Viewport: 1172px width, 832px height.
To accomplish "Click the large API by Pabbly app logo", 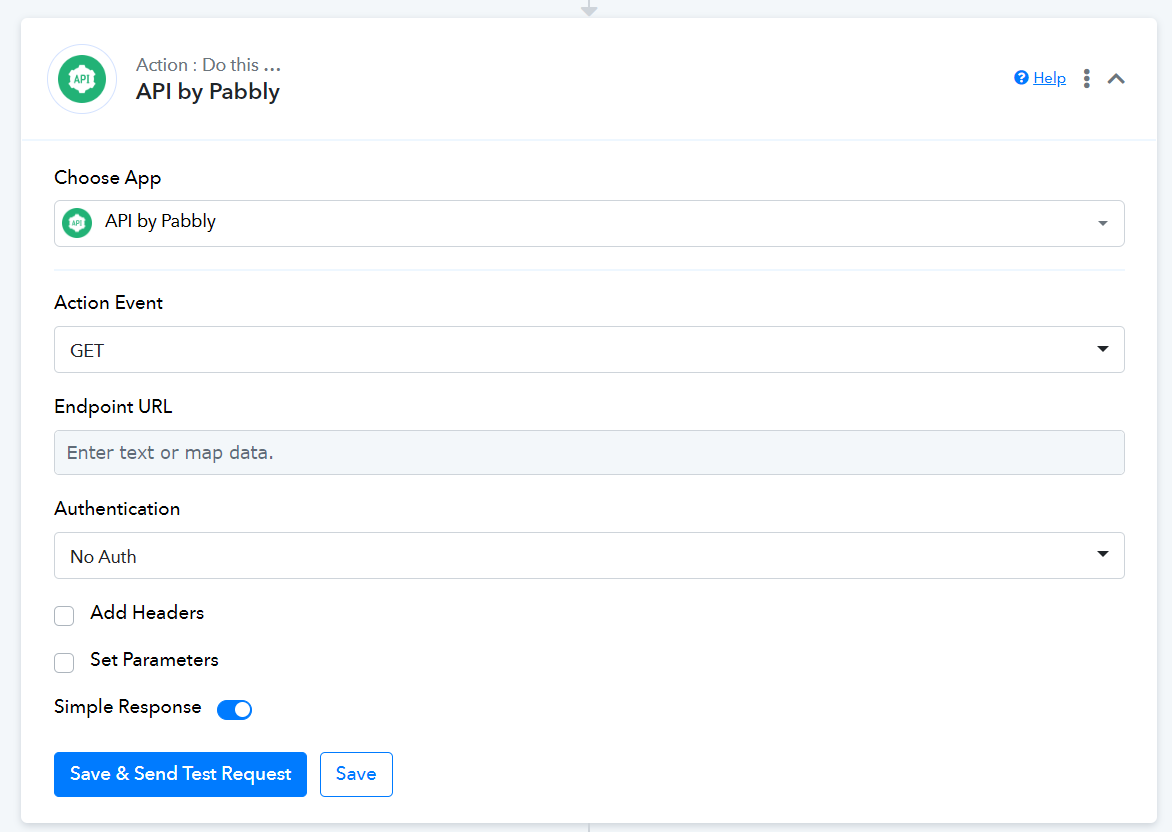I will pos(82,79).
